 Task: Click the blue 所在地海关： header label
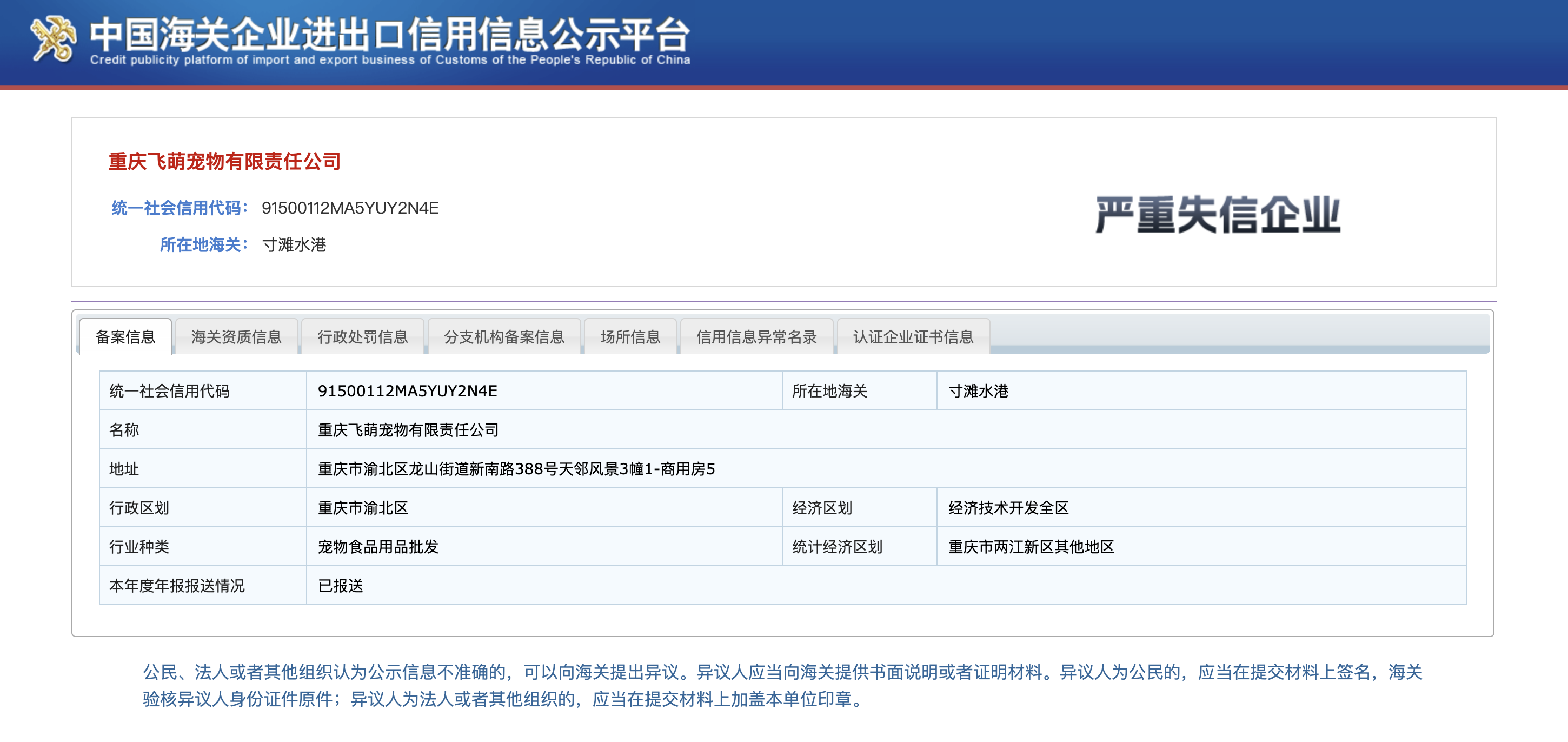click(204, 244)
